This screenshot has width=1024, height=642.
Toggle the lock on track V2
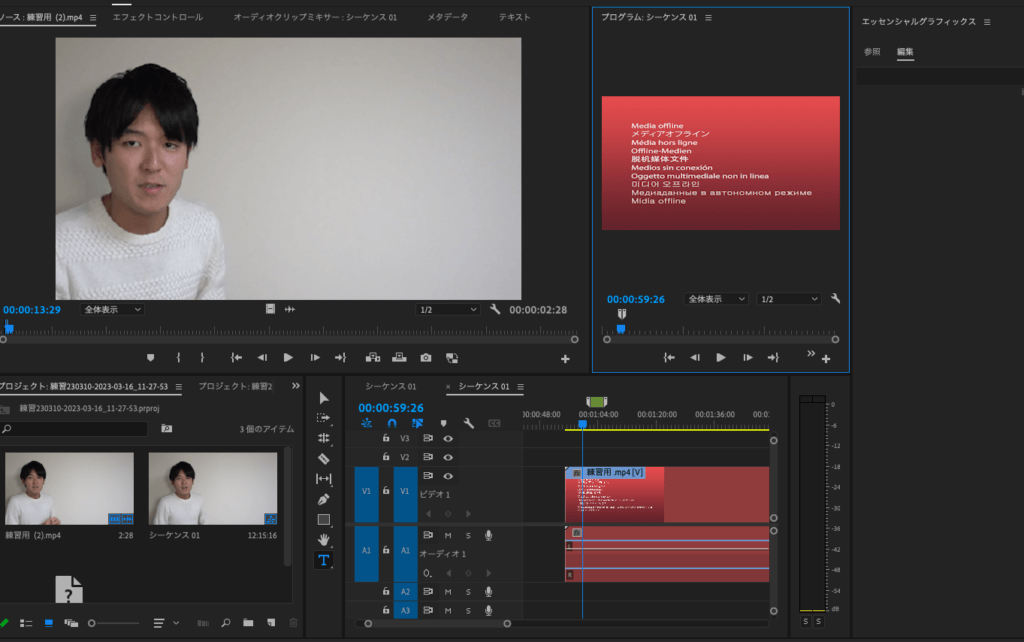pos(386,457)
